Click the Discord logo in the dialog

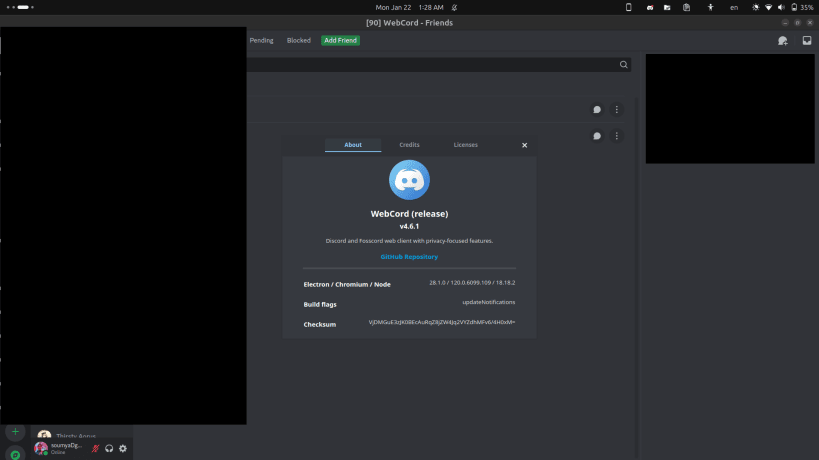pyautogui.click(x=409, y=180)
